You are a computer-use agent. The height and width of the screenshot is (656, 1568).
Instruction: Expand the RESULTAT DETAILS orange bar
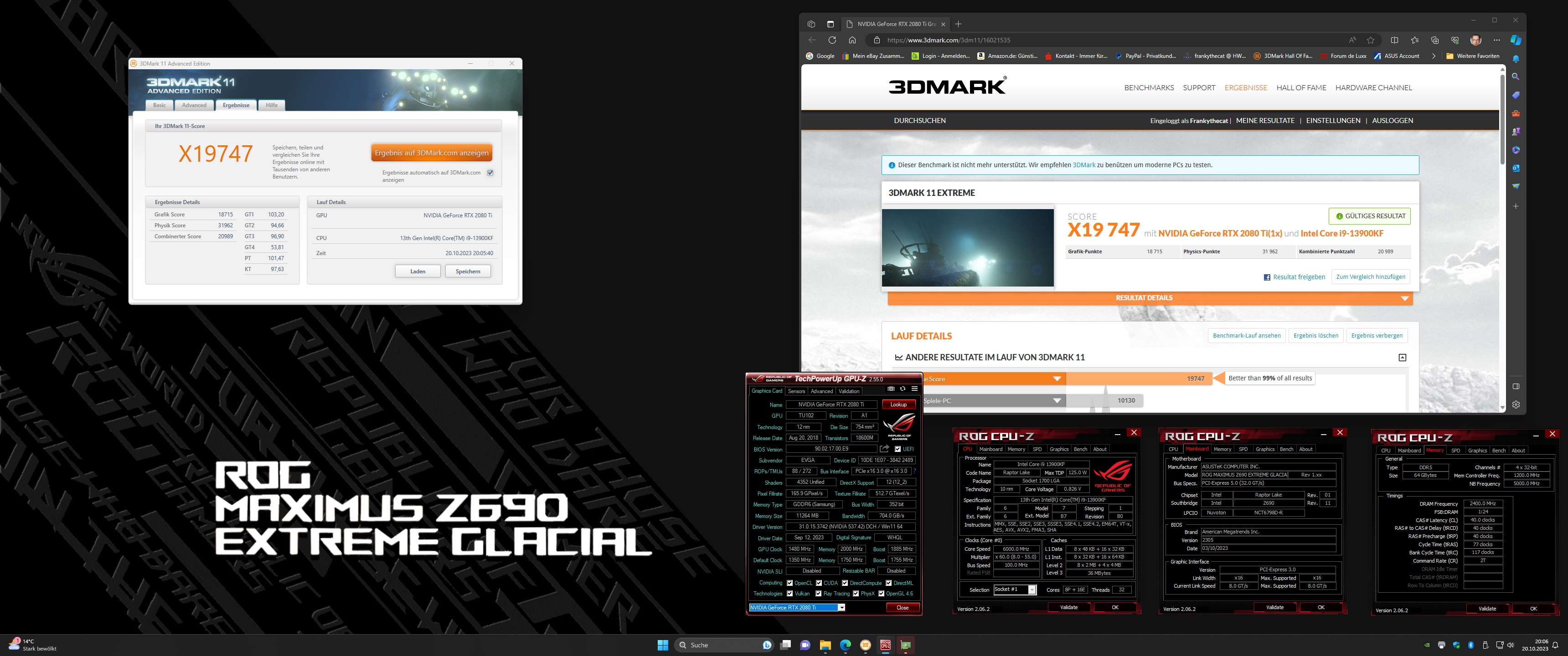point(1150,298)
